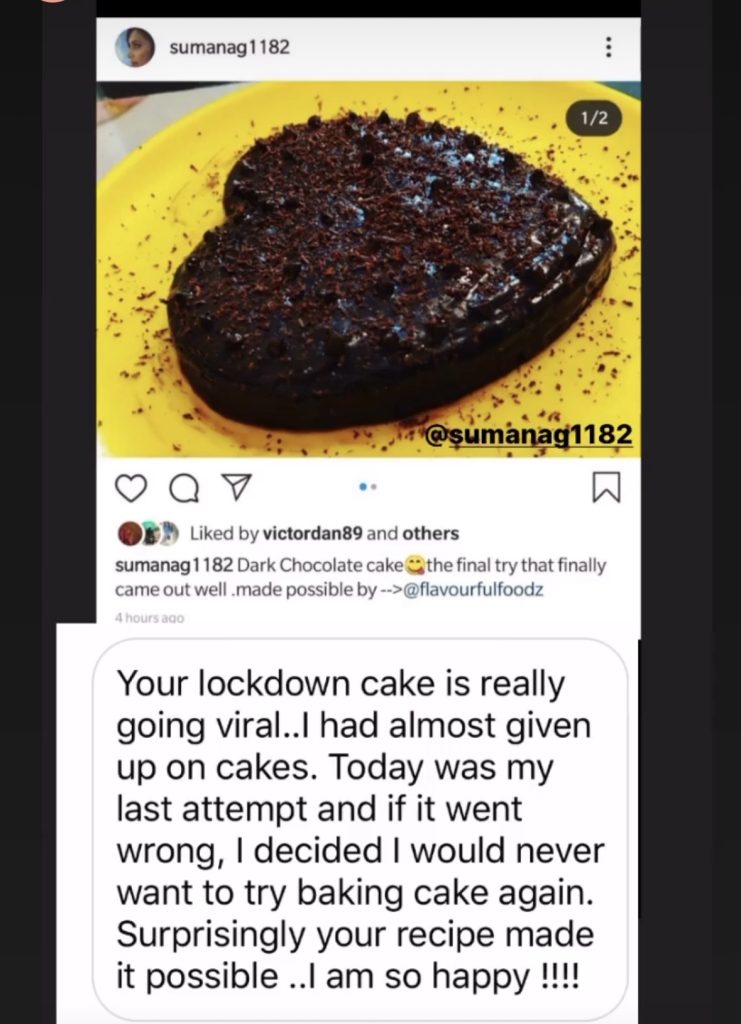Open sumanag1182's profile picture in post header

pyautogui.click(x=135, y=47)
